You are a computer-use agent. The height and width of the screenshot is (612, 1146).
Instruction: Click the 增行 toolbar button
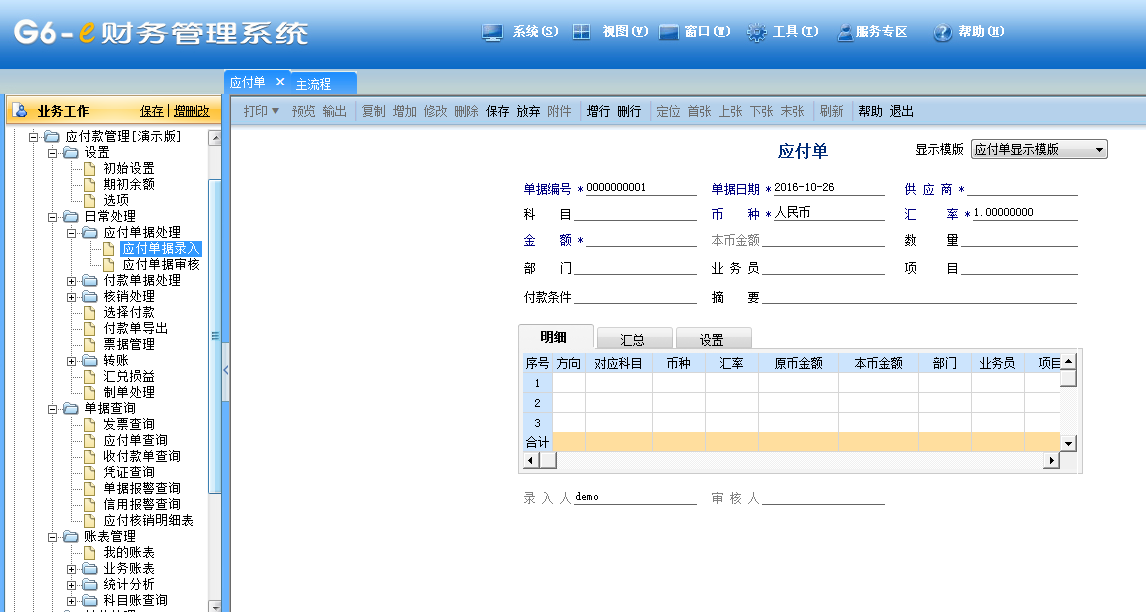click(x=598, y=111)
